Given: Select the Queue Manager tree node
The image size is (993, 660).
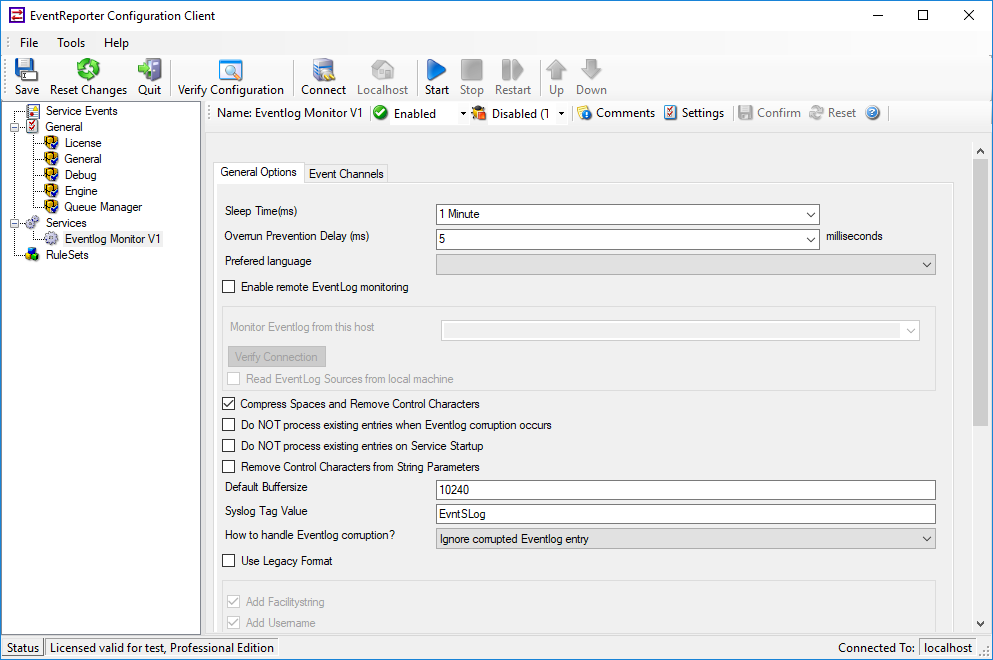Looking at the screenshot, I should [x=103, y=207].
